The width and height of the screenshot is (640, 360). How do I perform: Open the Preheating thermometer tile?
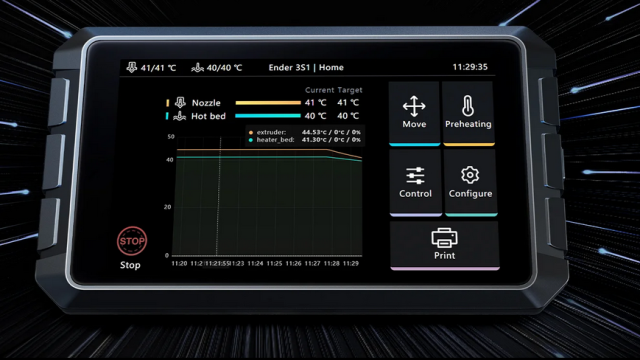[468, 113]
